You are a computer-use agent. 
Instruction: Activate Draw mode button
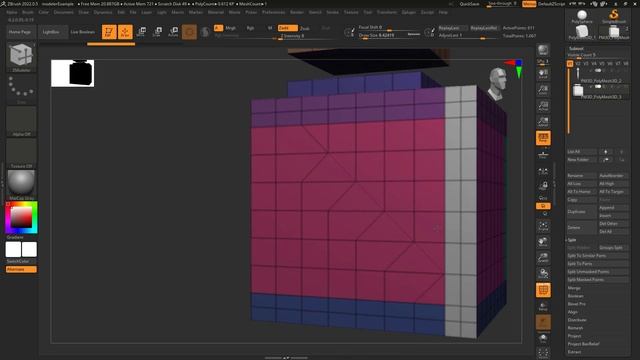point(125,32)
